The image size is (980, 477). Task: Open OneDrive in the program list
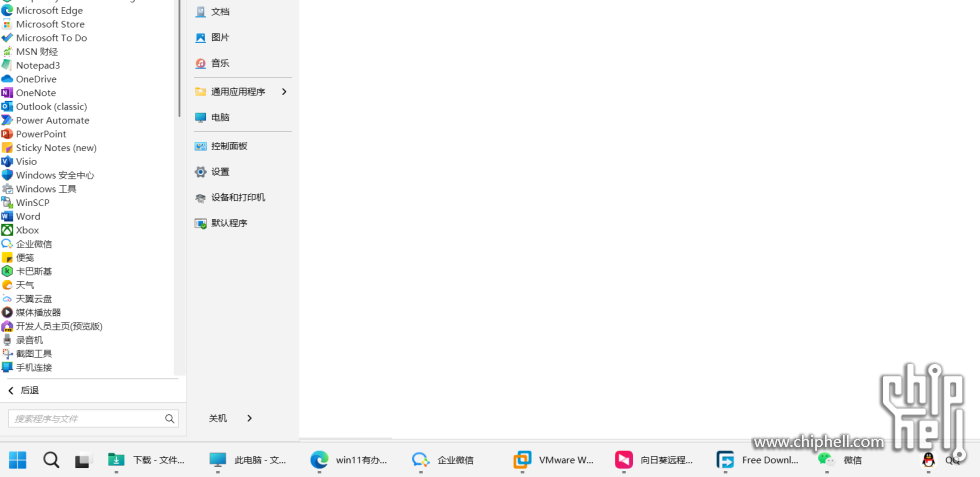pos(29,79)
